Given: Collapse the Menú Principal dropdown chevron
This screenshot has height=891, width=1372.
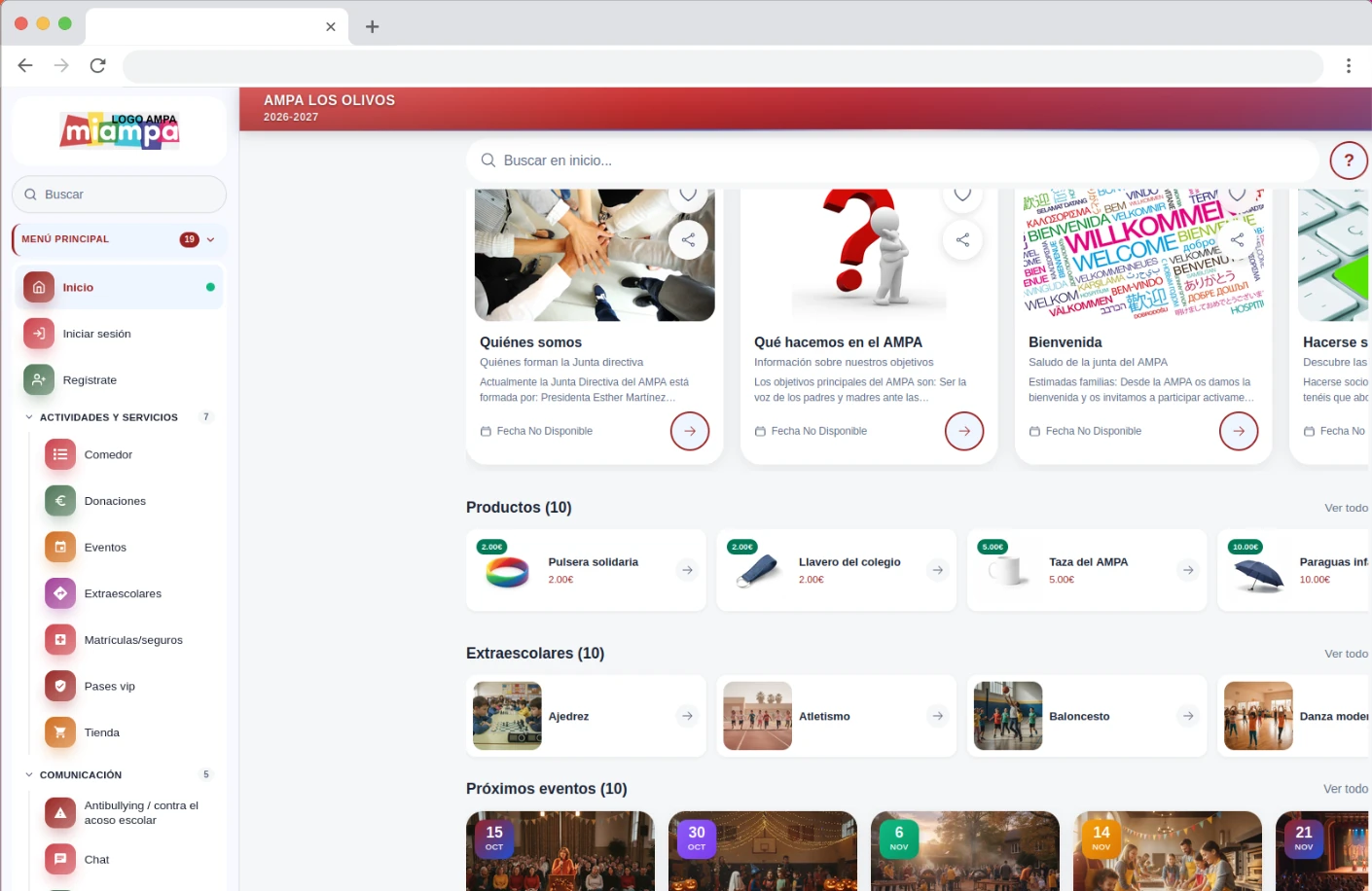Looking at the screenshot, I should click(x=210, y=239).
